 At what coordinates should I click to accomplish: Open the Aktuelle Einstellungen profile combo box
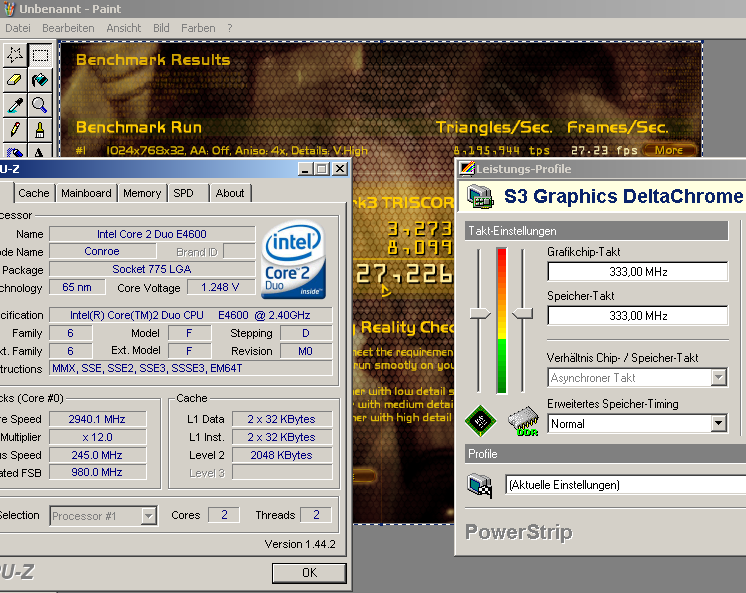point(625,485)
